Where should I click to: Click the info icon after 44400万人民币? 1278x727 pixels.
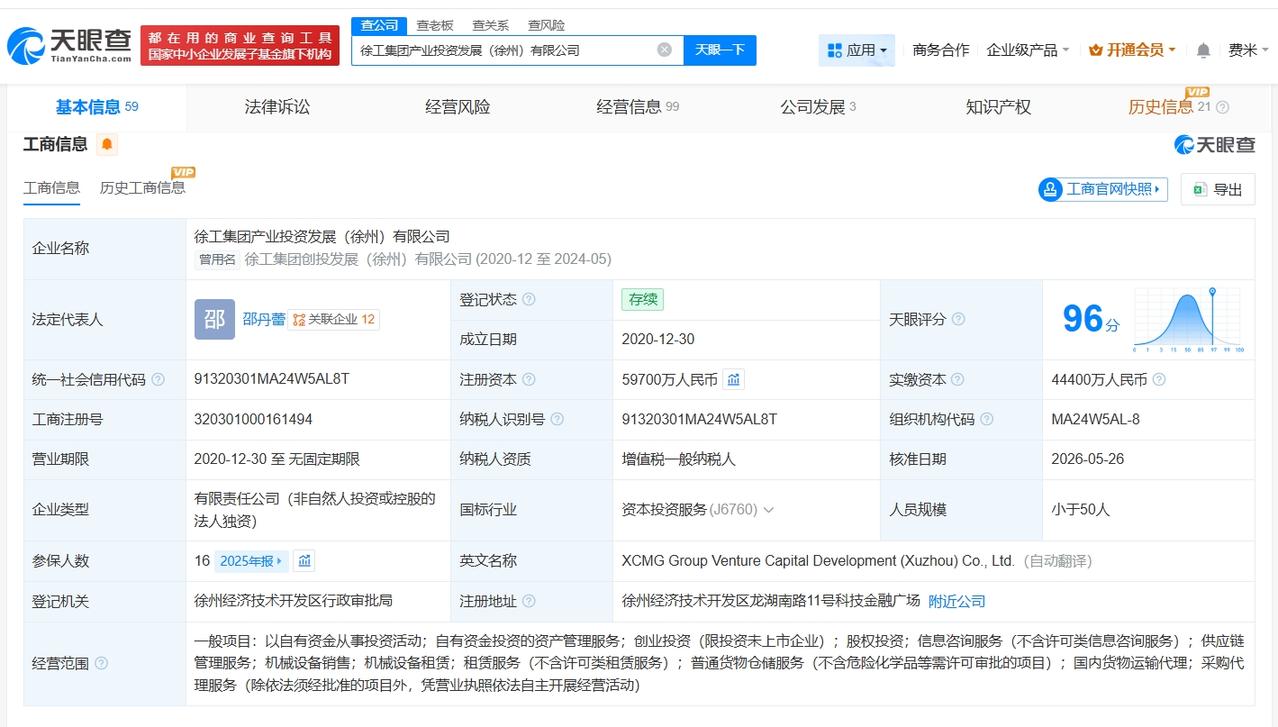(x=1158, y=380)
